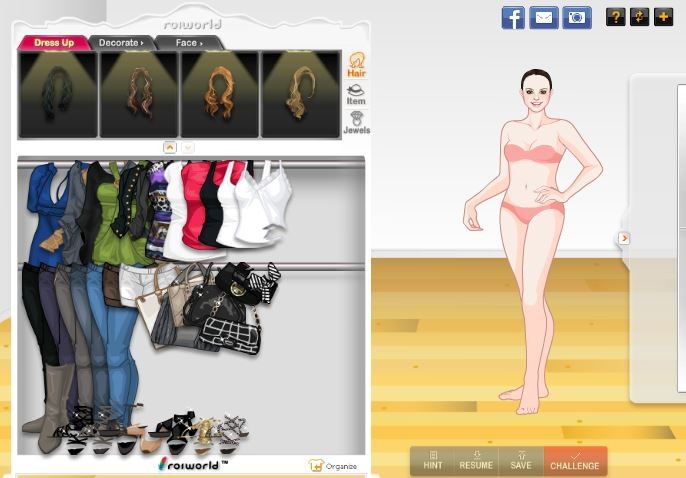Screen dimensions: 686x478
Task: Click the yellow plus icon
Action: [x=663, y=17]
